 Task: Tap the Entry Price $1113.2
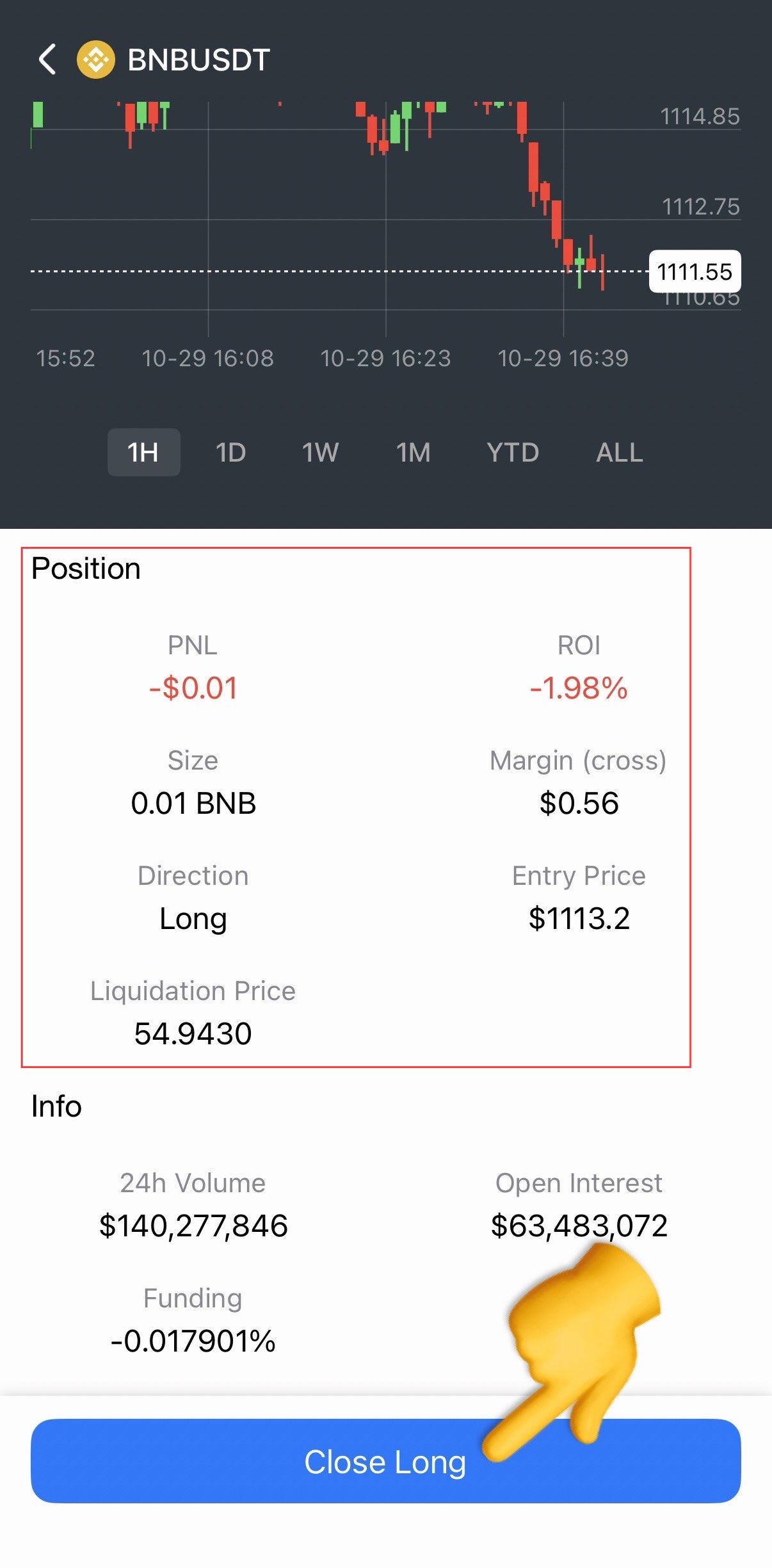[x=579, y=919]
